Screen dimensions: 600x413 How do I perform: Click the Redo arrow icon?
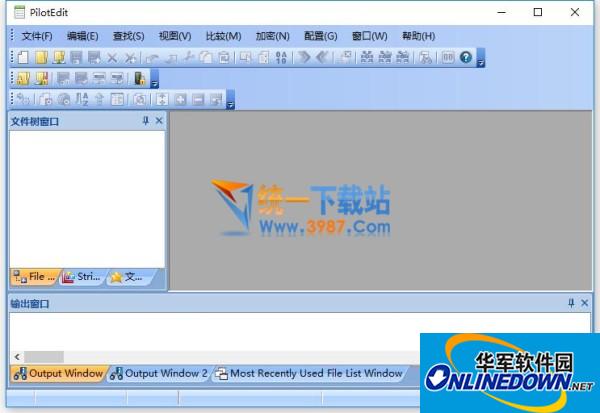pos(171,58)
